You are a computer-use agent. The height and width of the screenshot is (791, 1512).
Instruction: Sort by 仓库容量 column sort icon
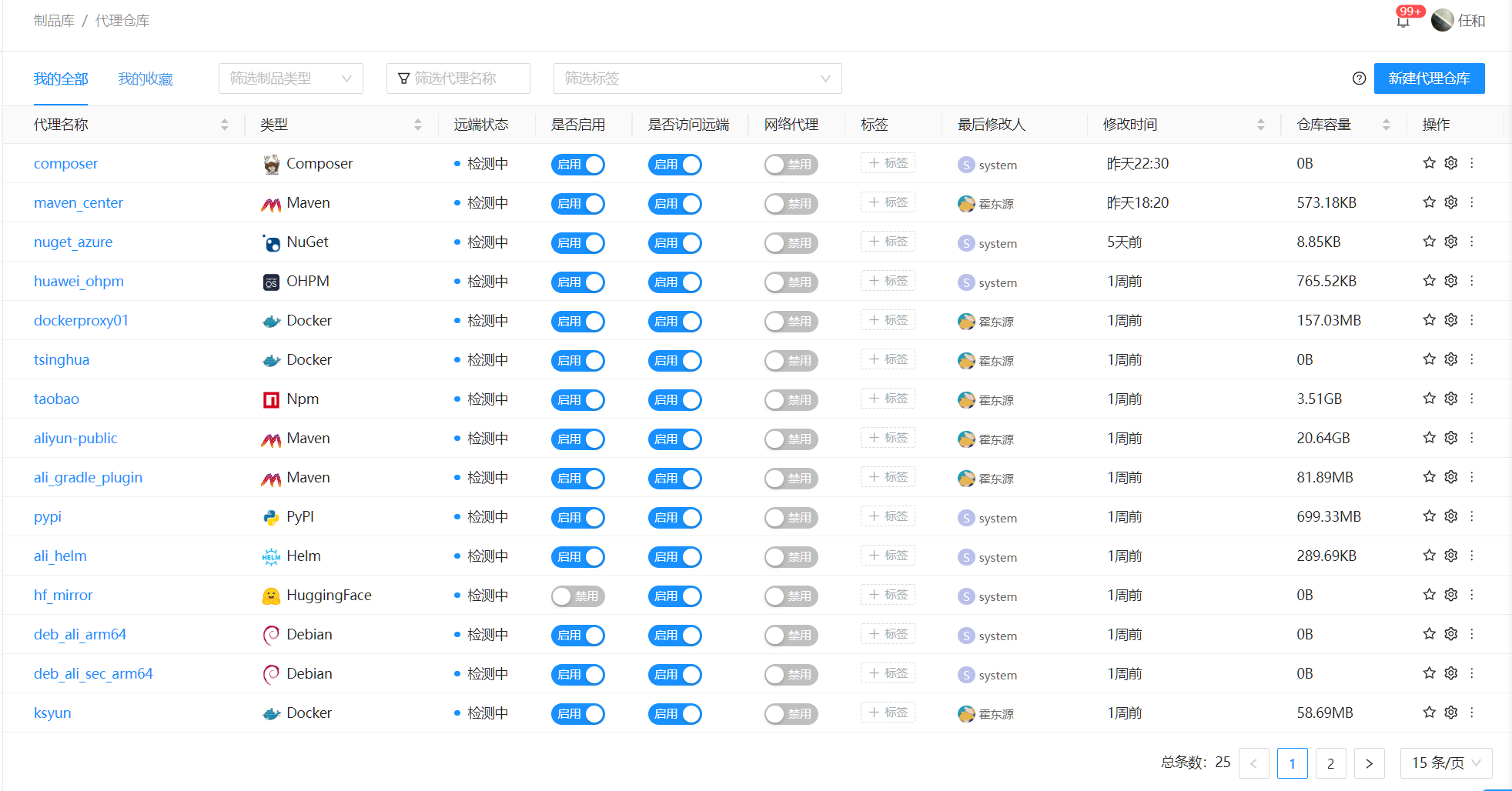coord(1386,125)
